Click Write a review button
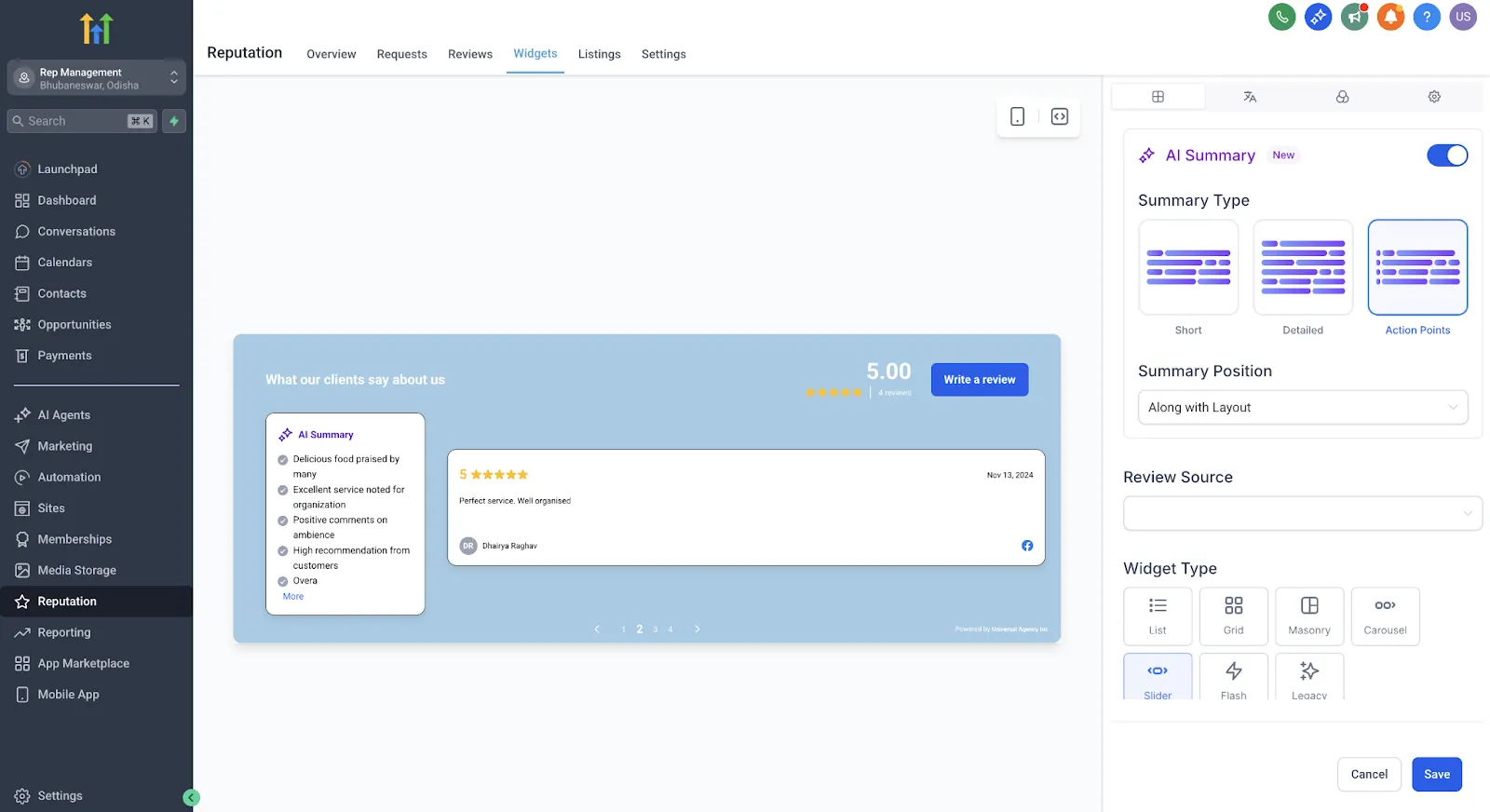Screen dimensions: 1490x812 (980, 380)
